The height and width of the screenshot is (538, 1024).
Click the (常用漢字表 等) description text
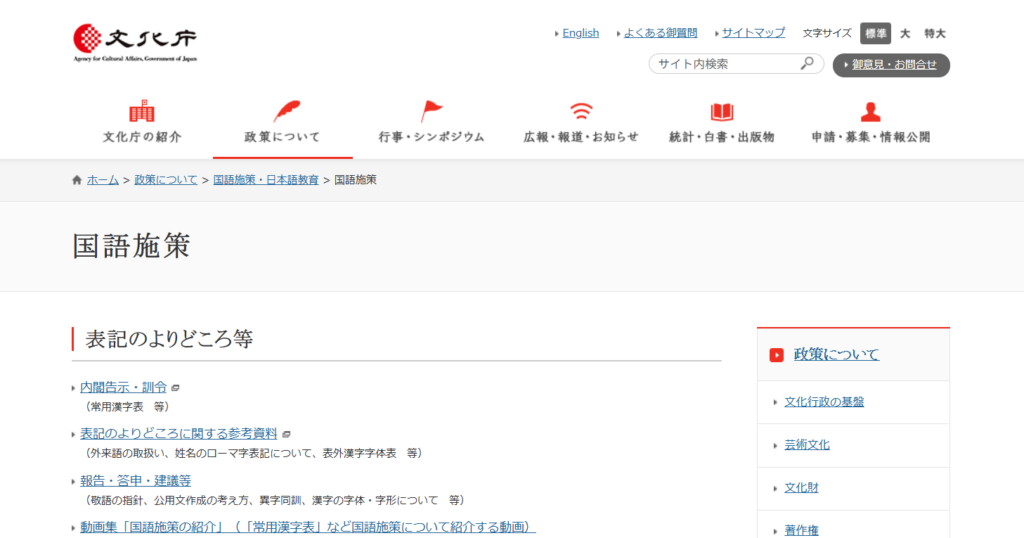click(x=127, y=407)
